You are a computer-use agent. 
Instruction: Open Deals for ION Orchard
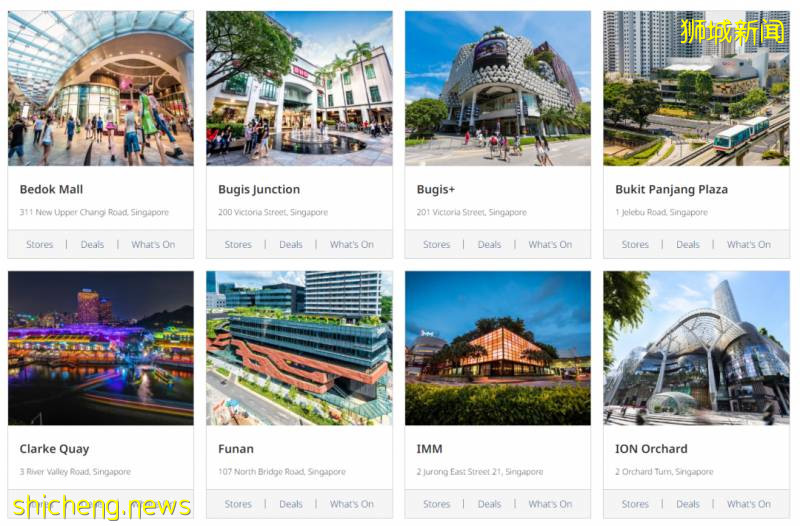coord(688,504)
